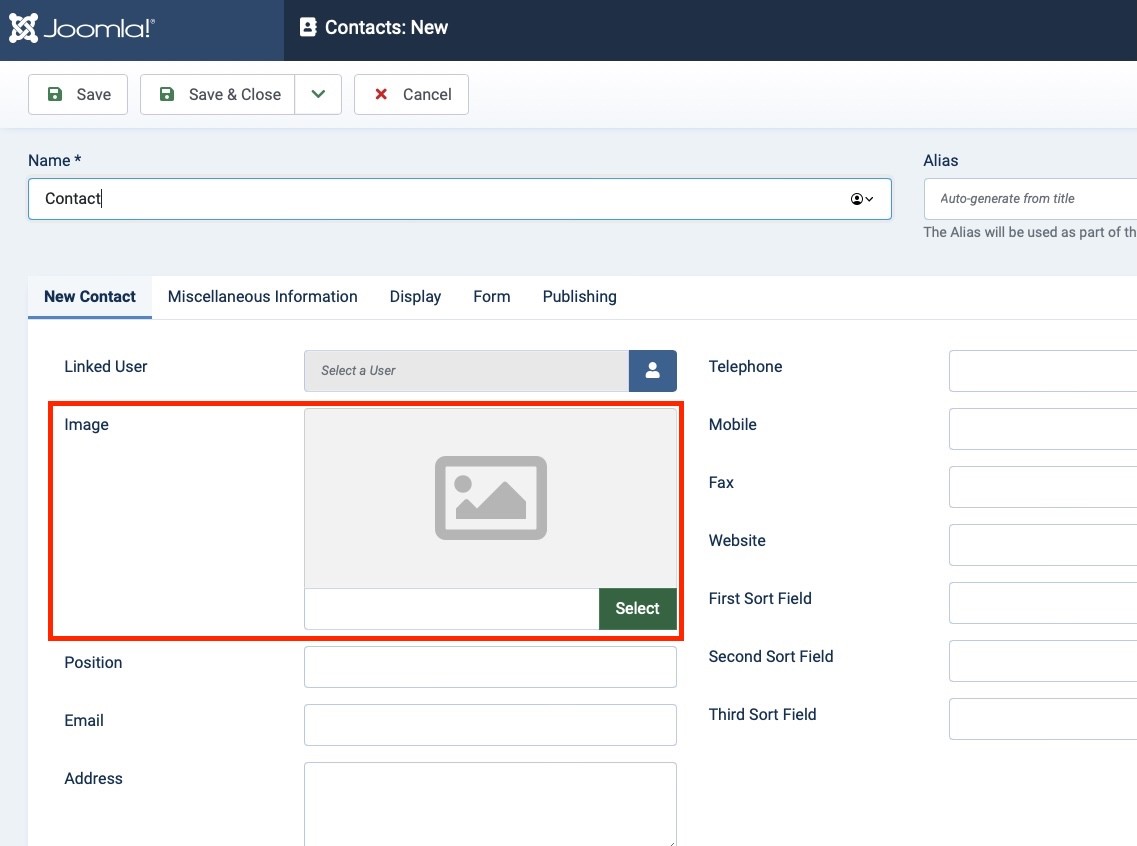Click the user icon beside Linked User
Viewport: 1137px width, 846px height.
click(x=652, y=371)
